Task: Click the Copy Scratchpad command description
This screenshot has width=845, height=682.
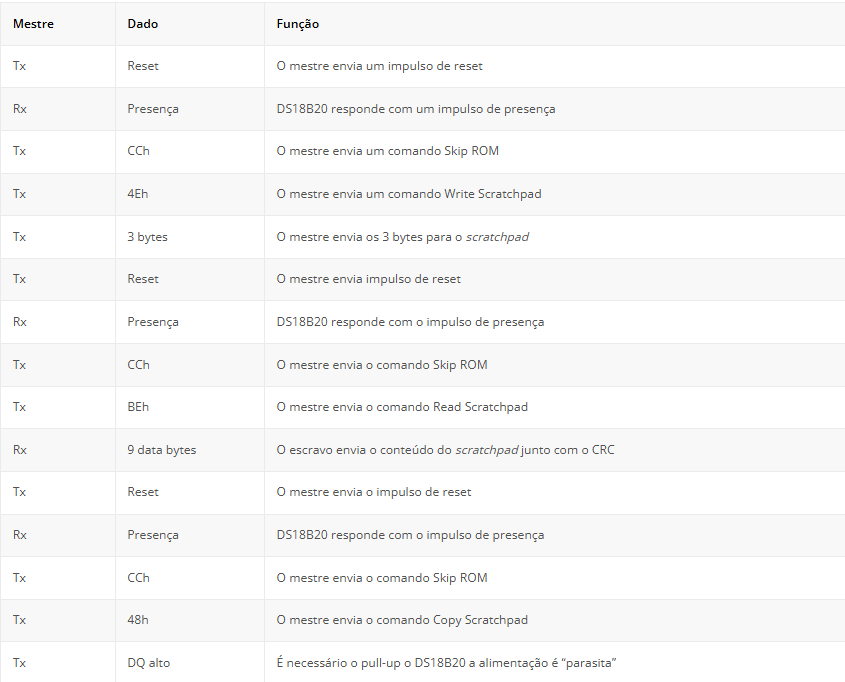Action: tap(403, 620)
